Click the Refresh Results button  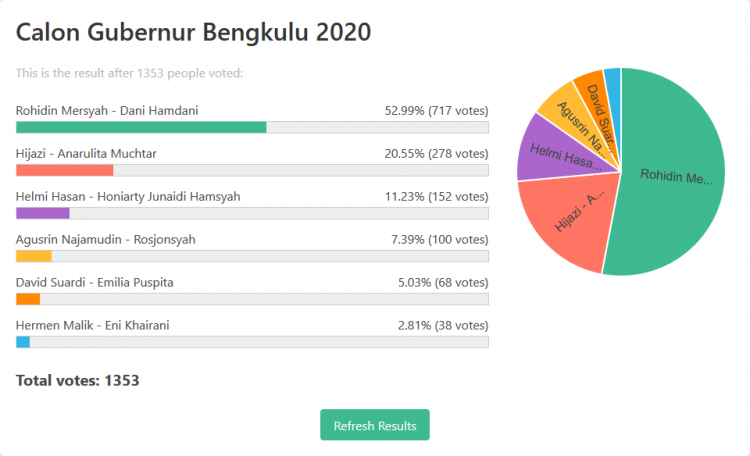click(375, 425)
